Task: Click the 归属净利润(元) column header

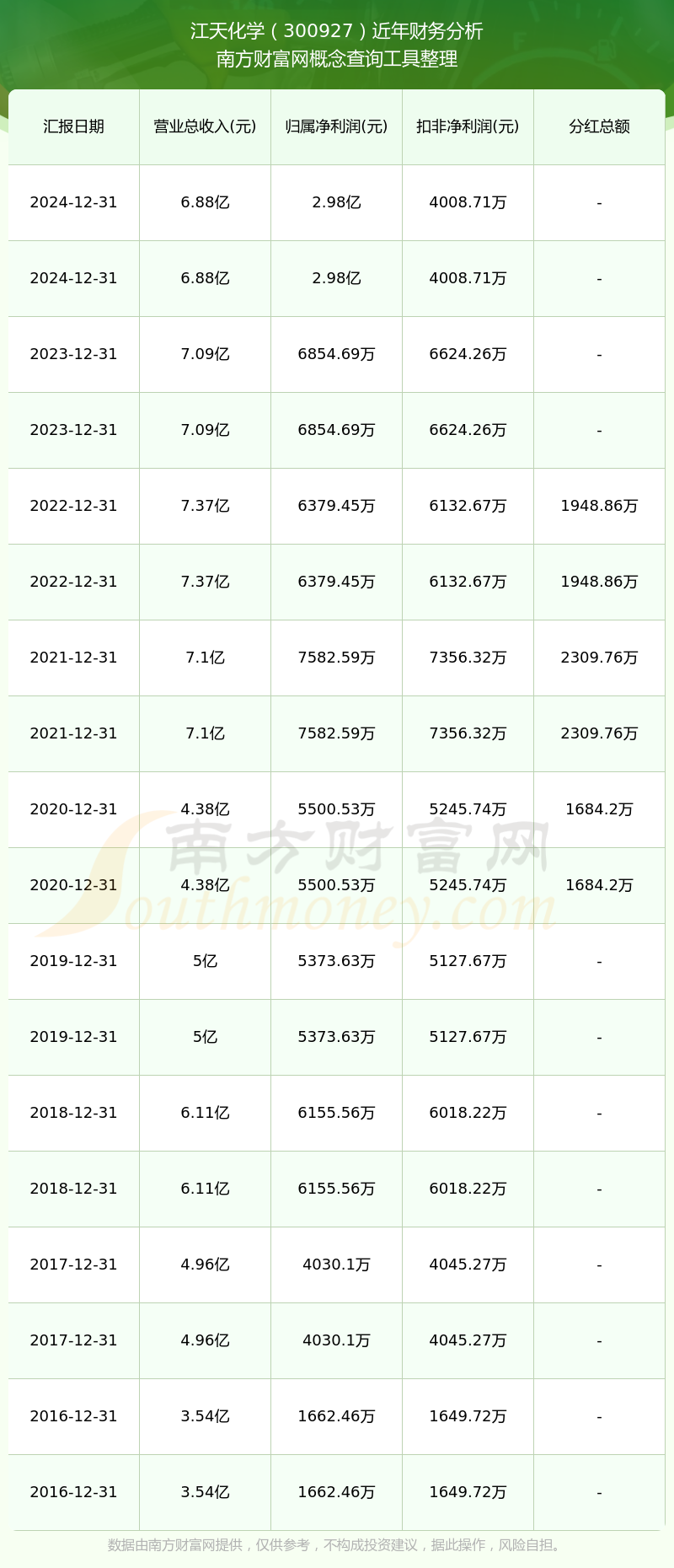Action: 336,126
